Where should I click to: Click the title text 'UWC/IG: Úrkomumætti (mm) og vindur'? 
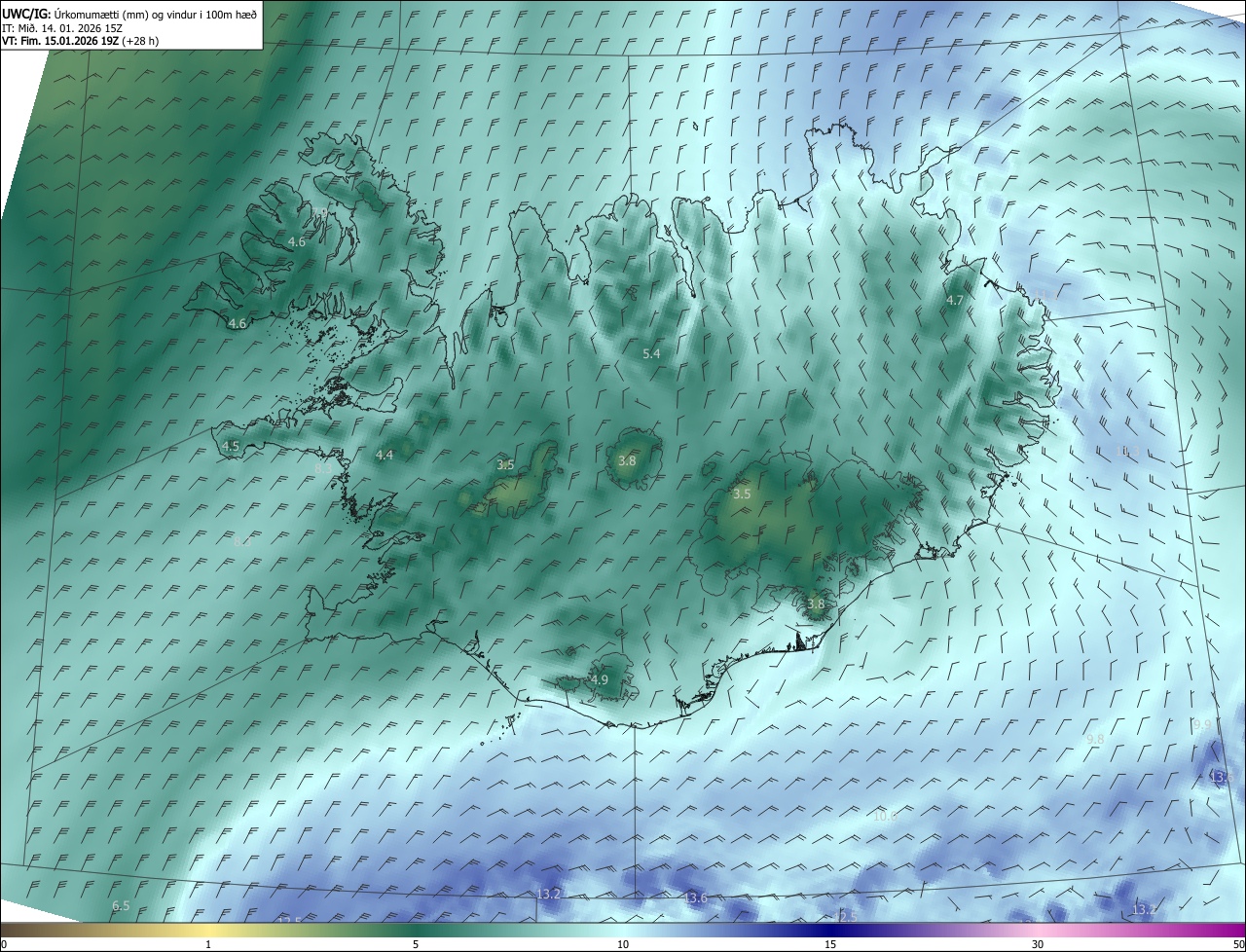(98, 14)
